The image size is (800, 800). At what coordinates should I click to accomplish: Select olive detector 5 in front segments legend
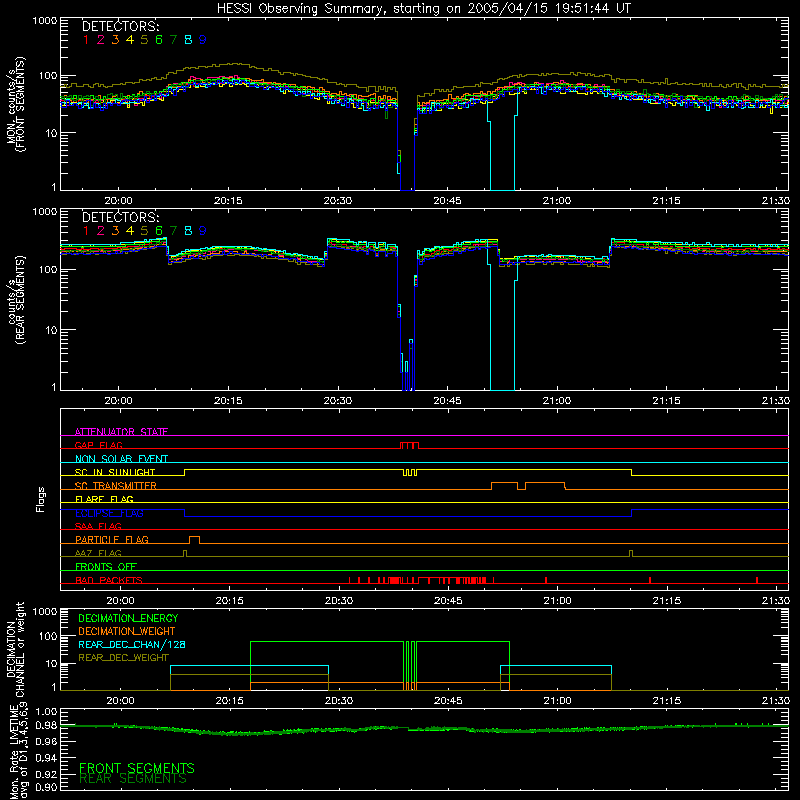click(144, 40)
